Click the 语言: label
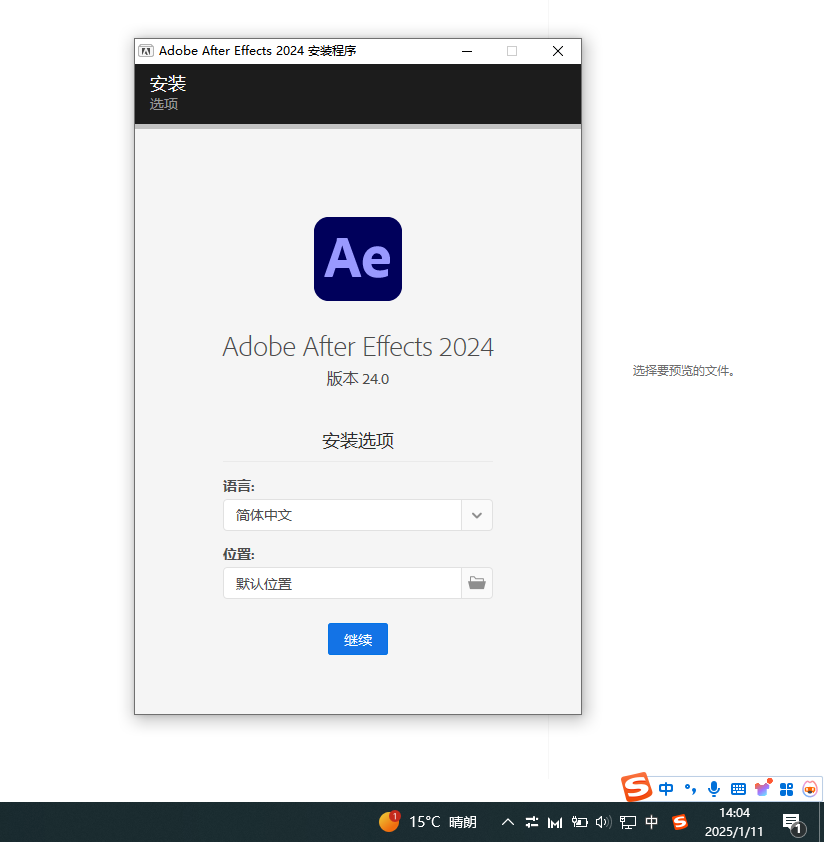This screenshot has height=842, width=824. point(238,487)
